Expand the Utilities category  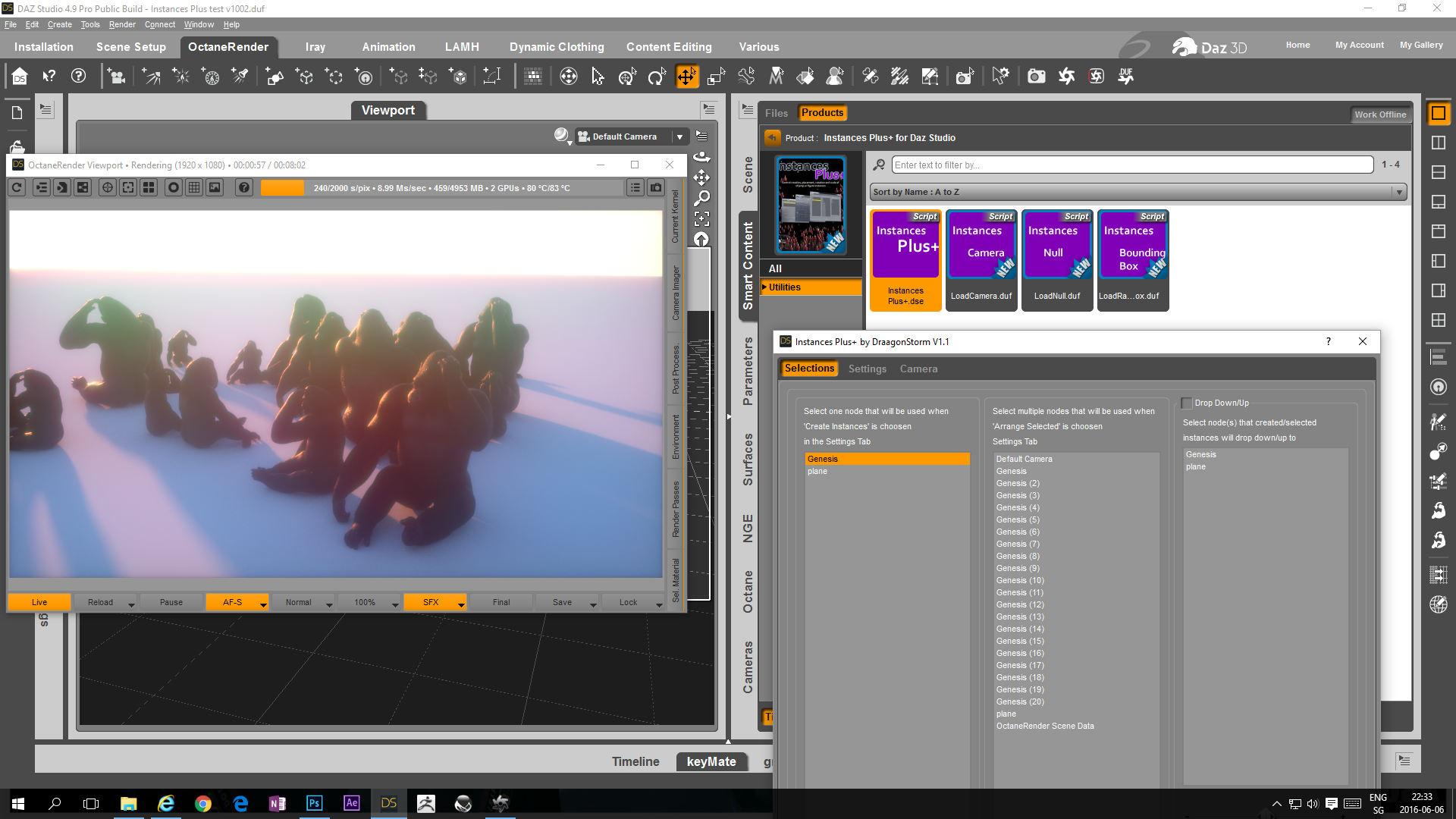click(764, 287)
